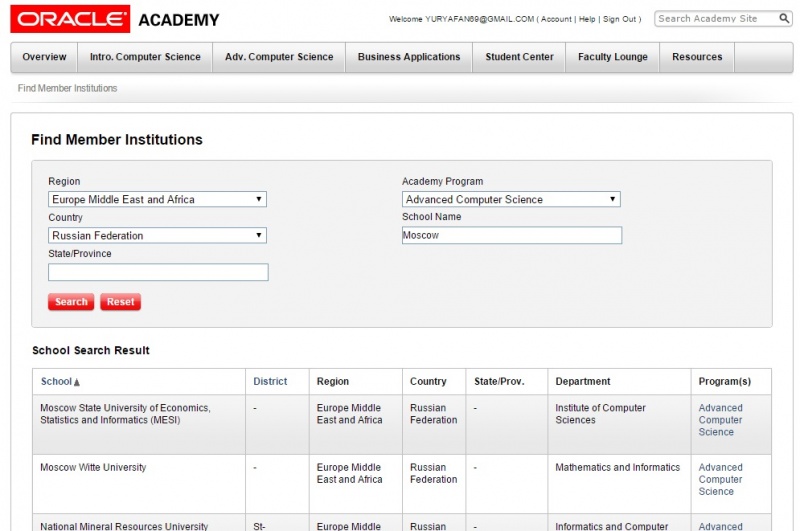The height and width of the screenshot is (531, 800).
Task: Click the School column sort arrow
Action: click(77, 382)
